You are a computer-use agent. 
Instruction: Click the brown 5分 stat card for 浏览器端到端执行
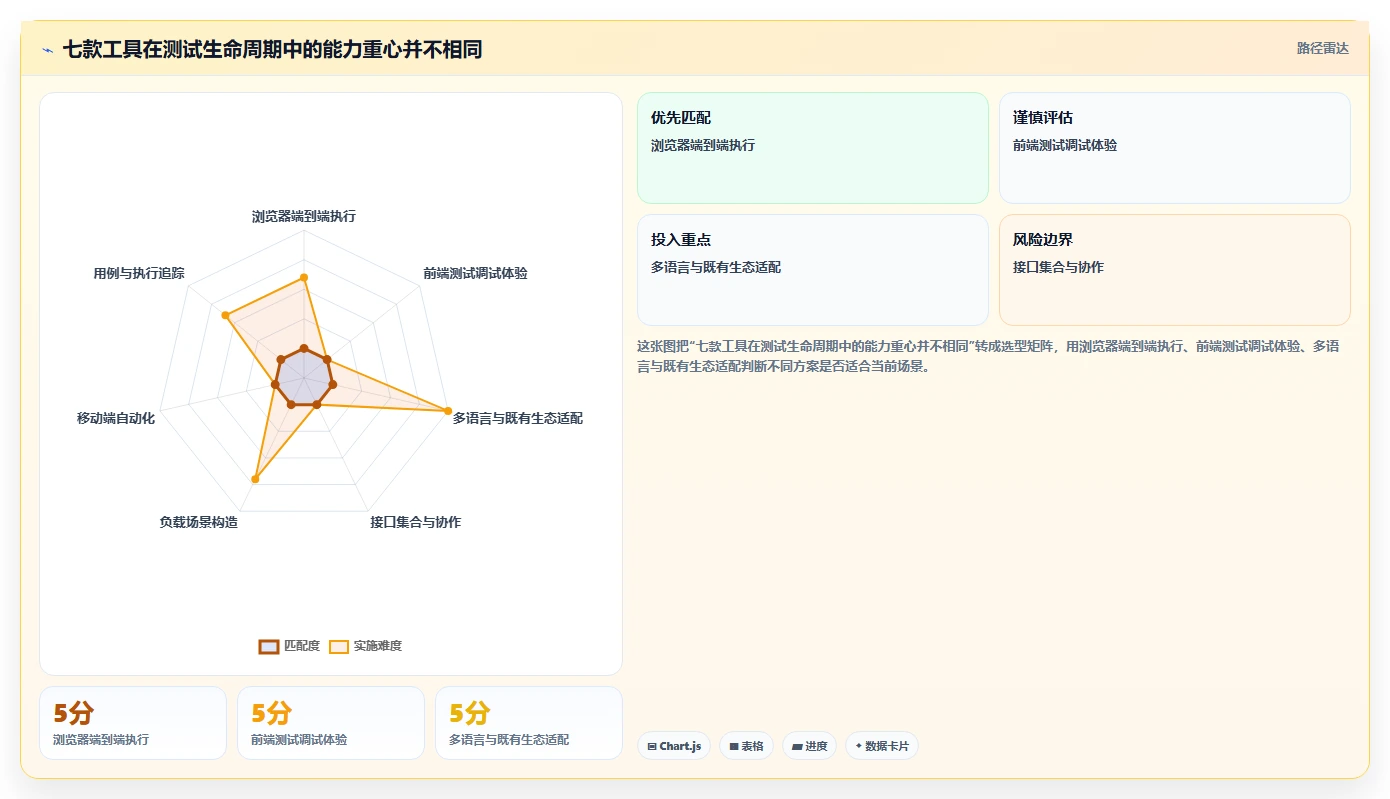click(133, 723)
